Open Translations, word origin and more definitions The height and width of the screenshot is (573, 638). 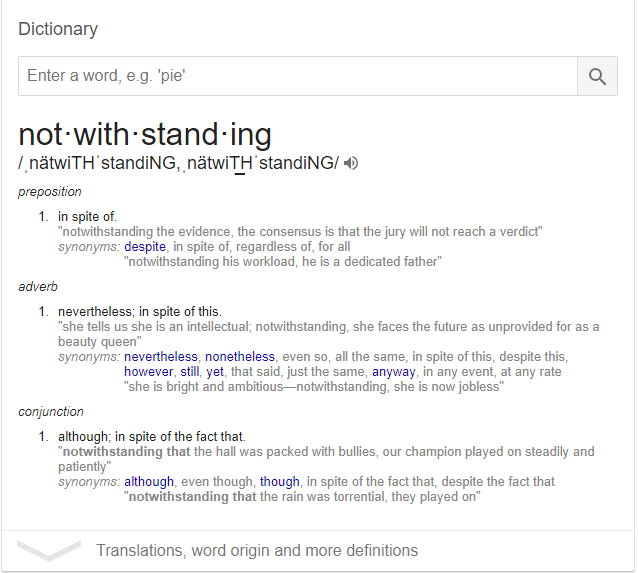pyautogui.click(x=257, y=550)
